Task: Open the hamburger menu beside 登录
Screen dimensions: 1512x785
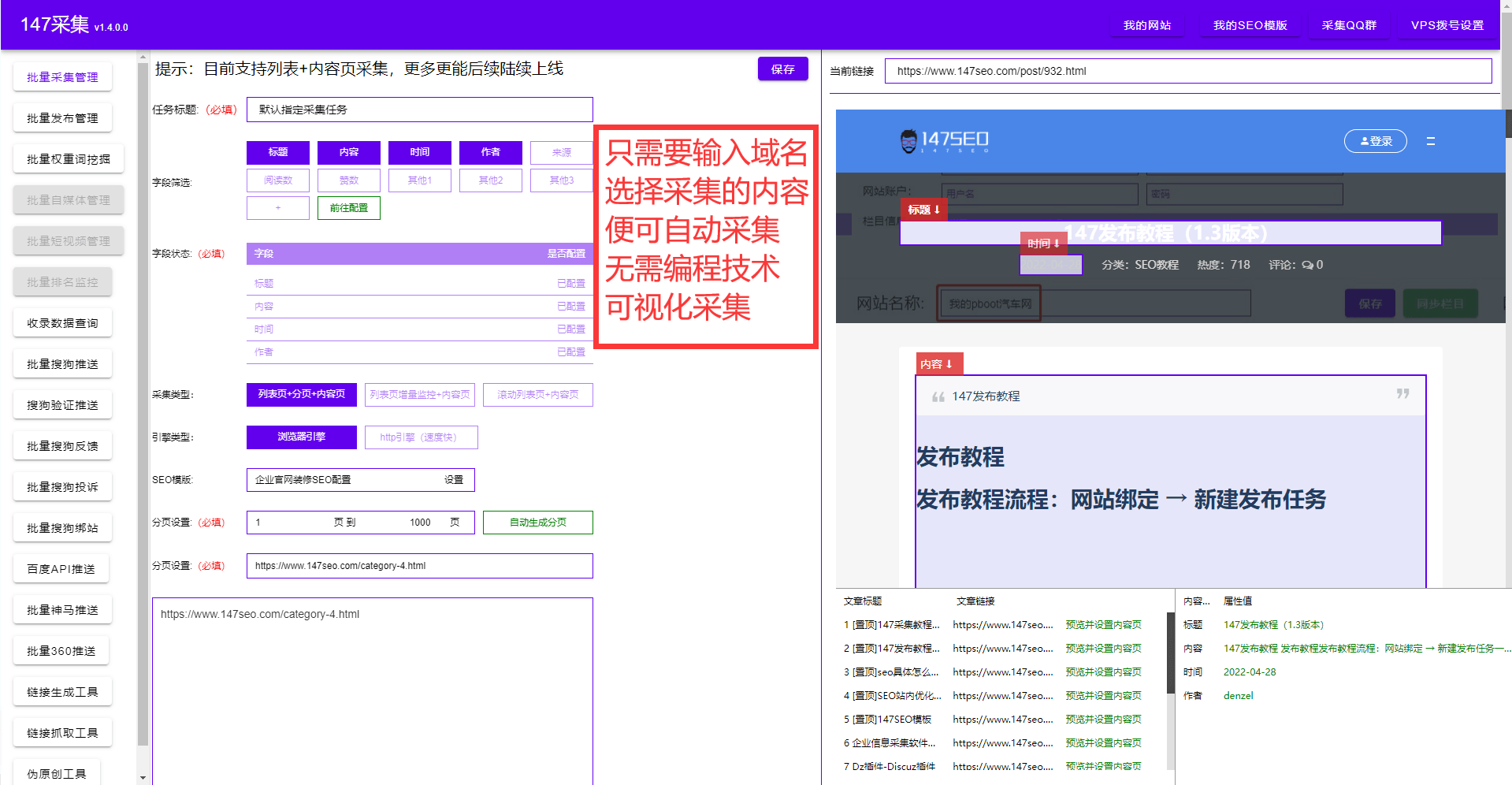Action: click(x=1431, y=141)
